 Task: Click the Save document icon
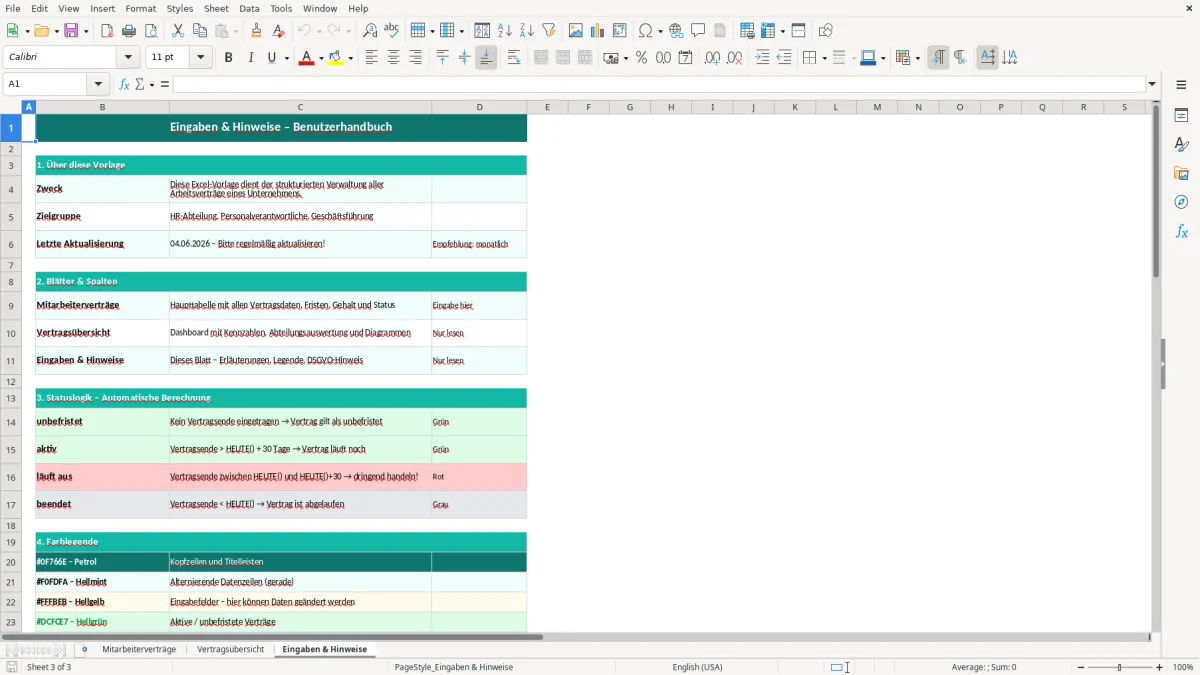point(71,31)
